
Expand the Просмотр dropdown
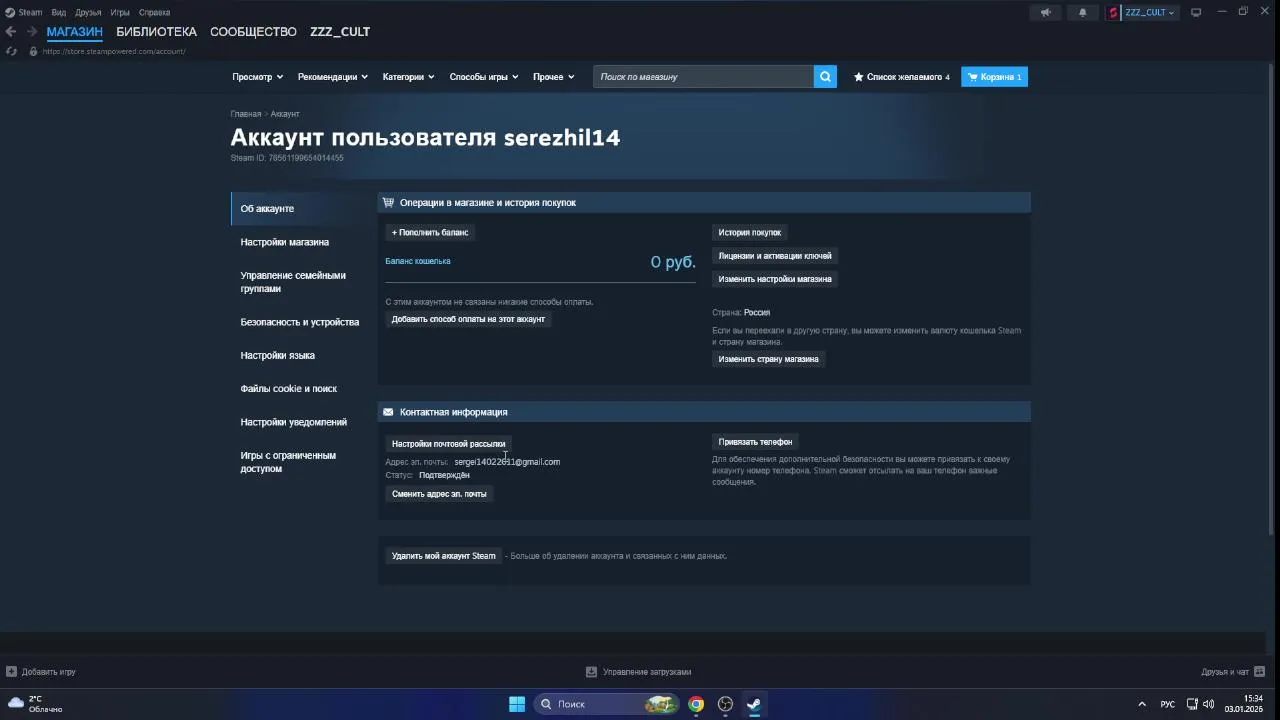258,77
